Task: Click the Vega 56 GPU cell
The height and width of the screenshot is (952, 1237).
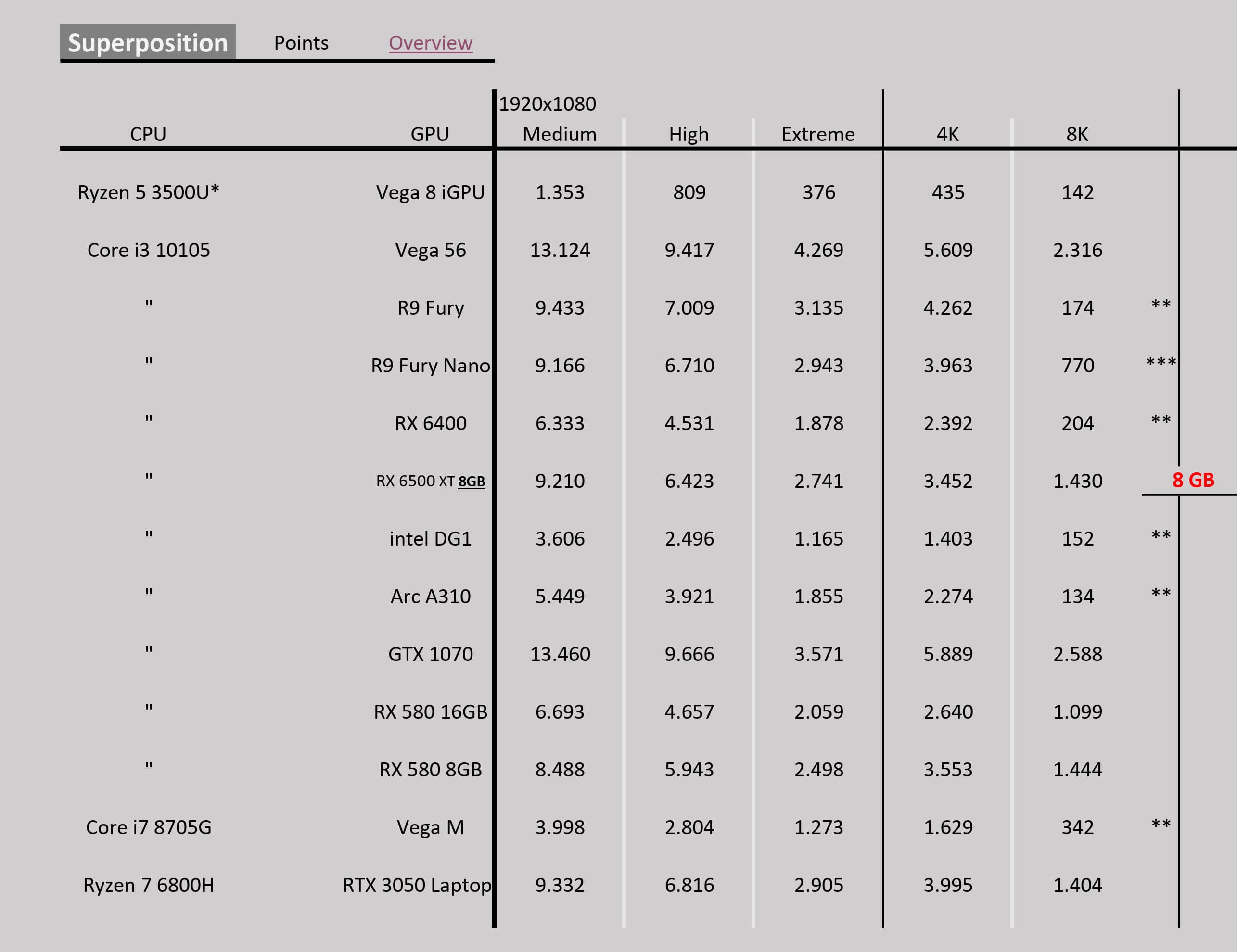Action: [x=431, y=250]
